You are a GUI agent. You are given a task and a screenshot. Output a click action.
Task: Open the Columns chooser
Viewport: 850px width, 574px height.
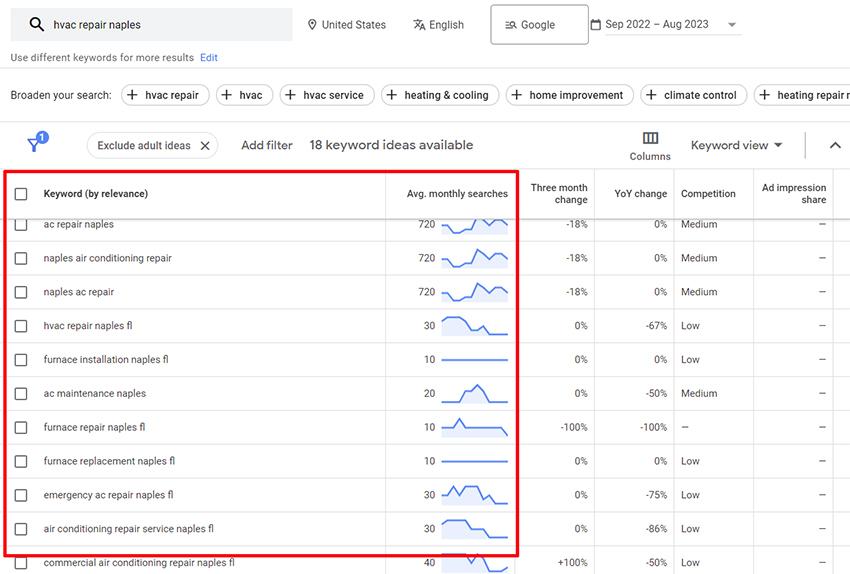[x=650, y=146]
